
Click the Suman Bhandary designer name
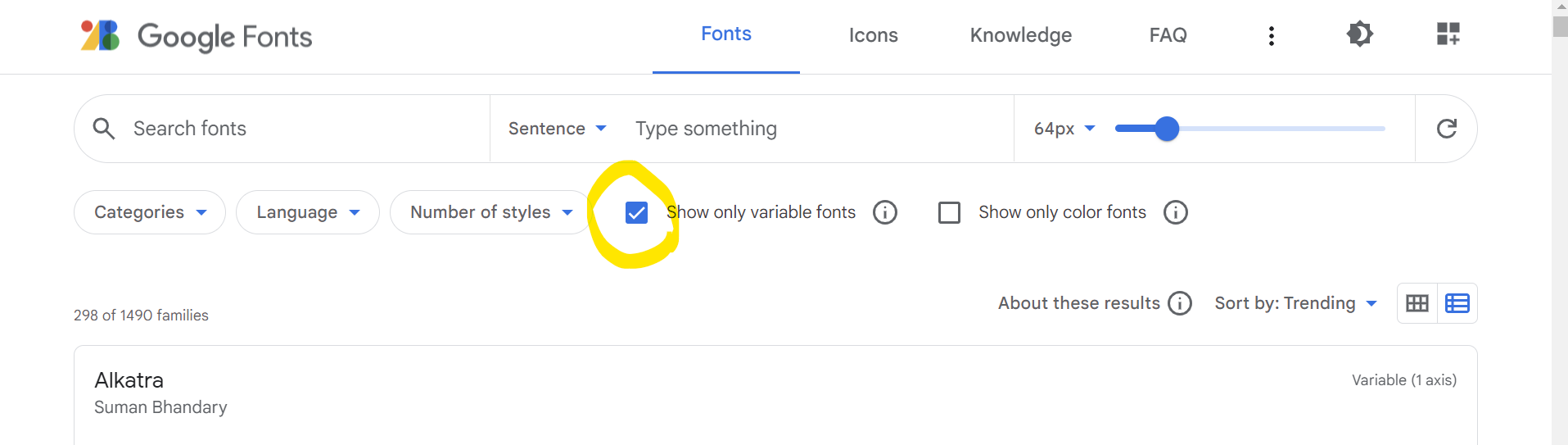click(160, 407)
